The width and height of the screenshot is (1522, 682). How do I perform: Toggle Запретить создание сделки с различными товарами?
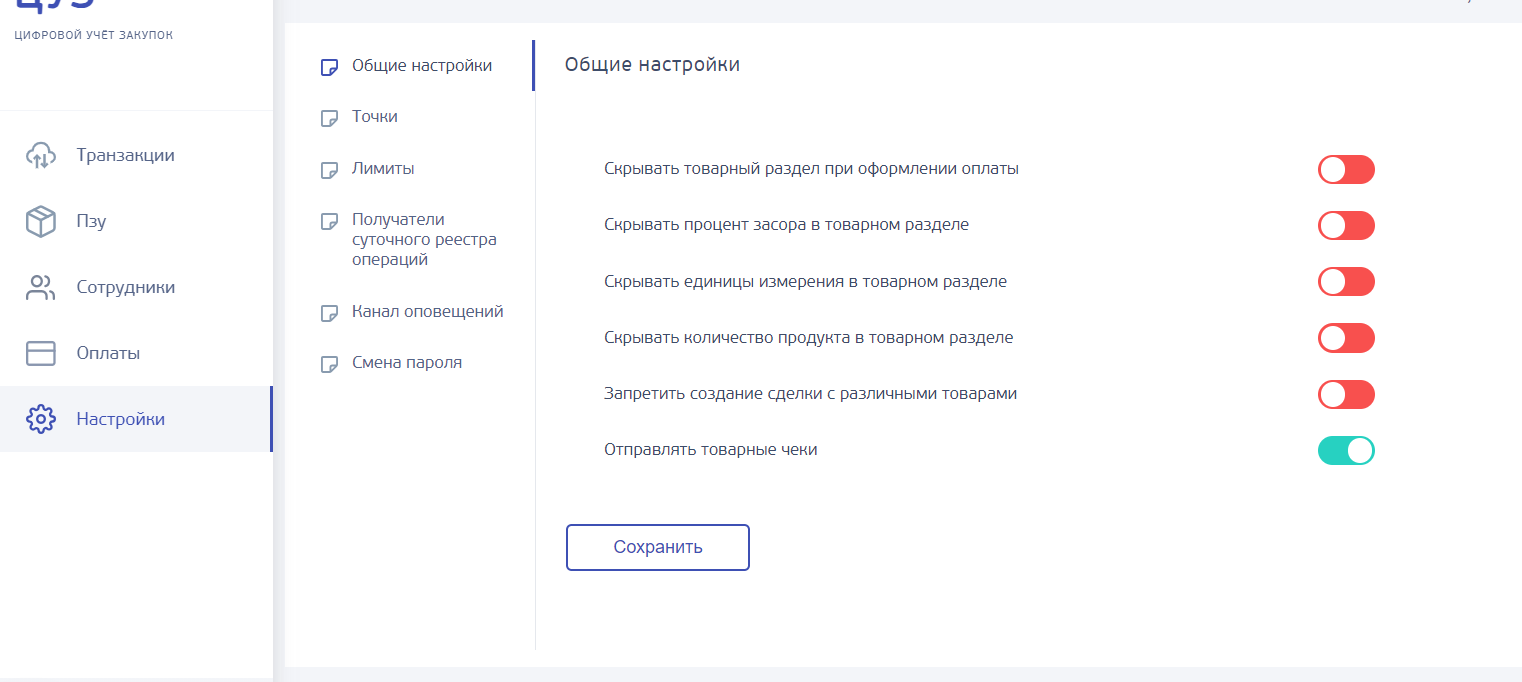pyautogui.click(x=1346, y=394)
